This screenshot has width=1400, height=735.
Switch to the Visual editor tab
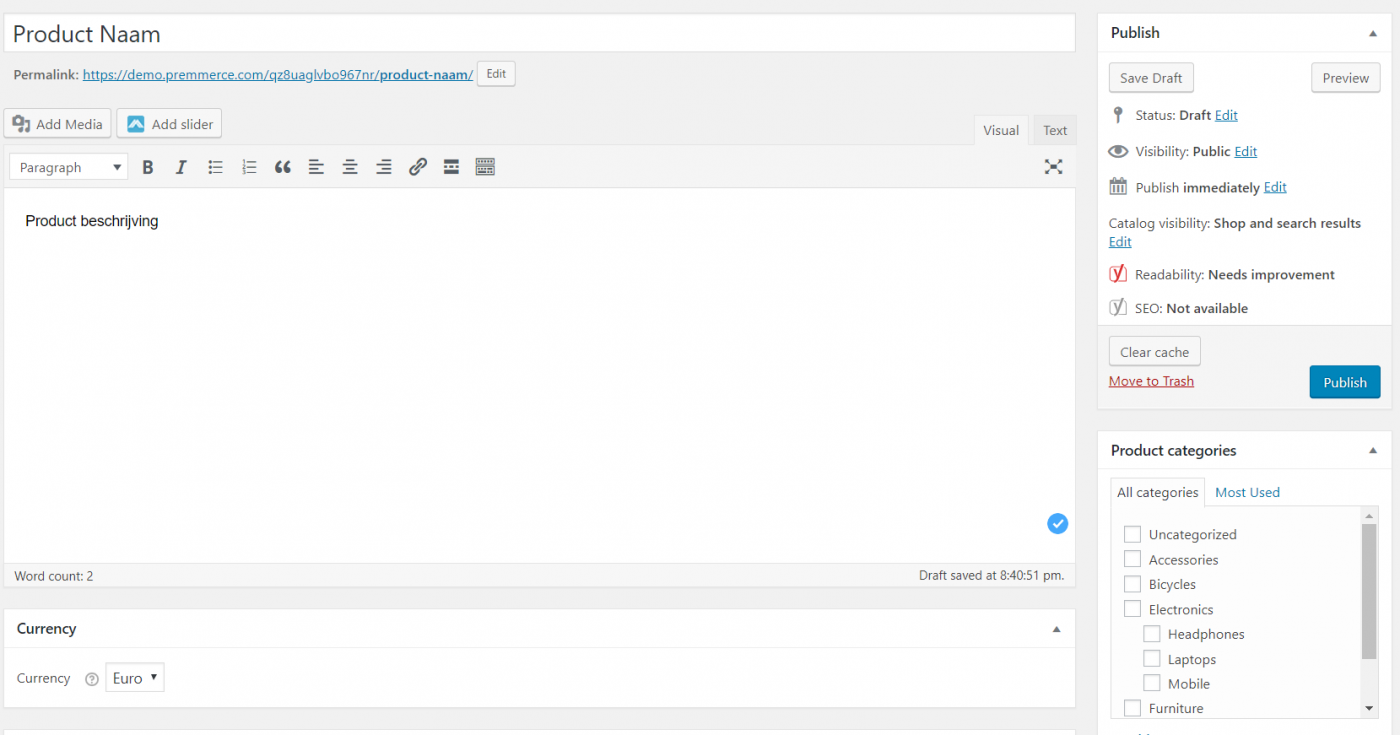(x=1000, y=131)
